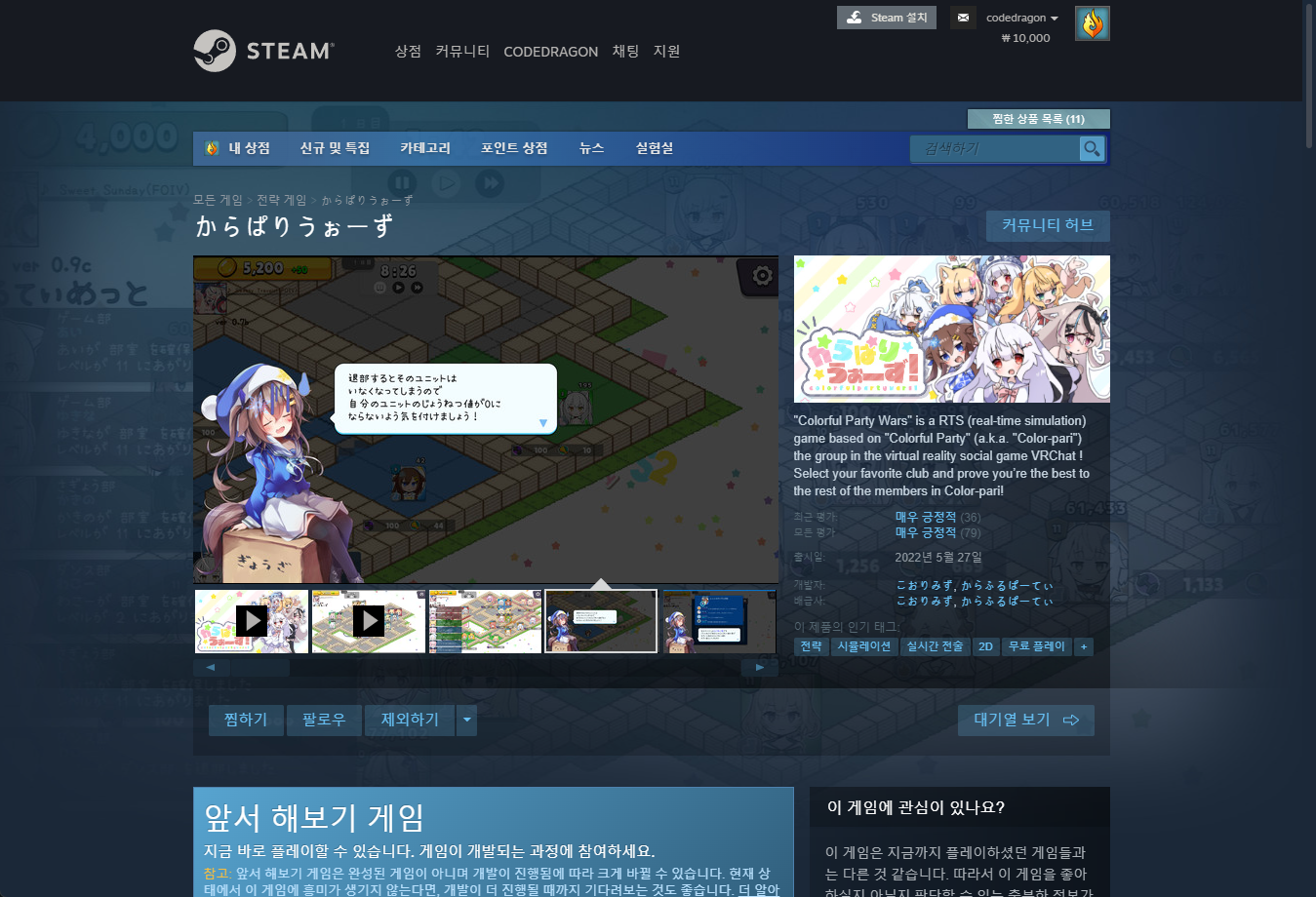Click the 모든 게임 breadcrumb link
This screenshot has width=1316, height=897.
coord(218,200)
